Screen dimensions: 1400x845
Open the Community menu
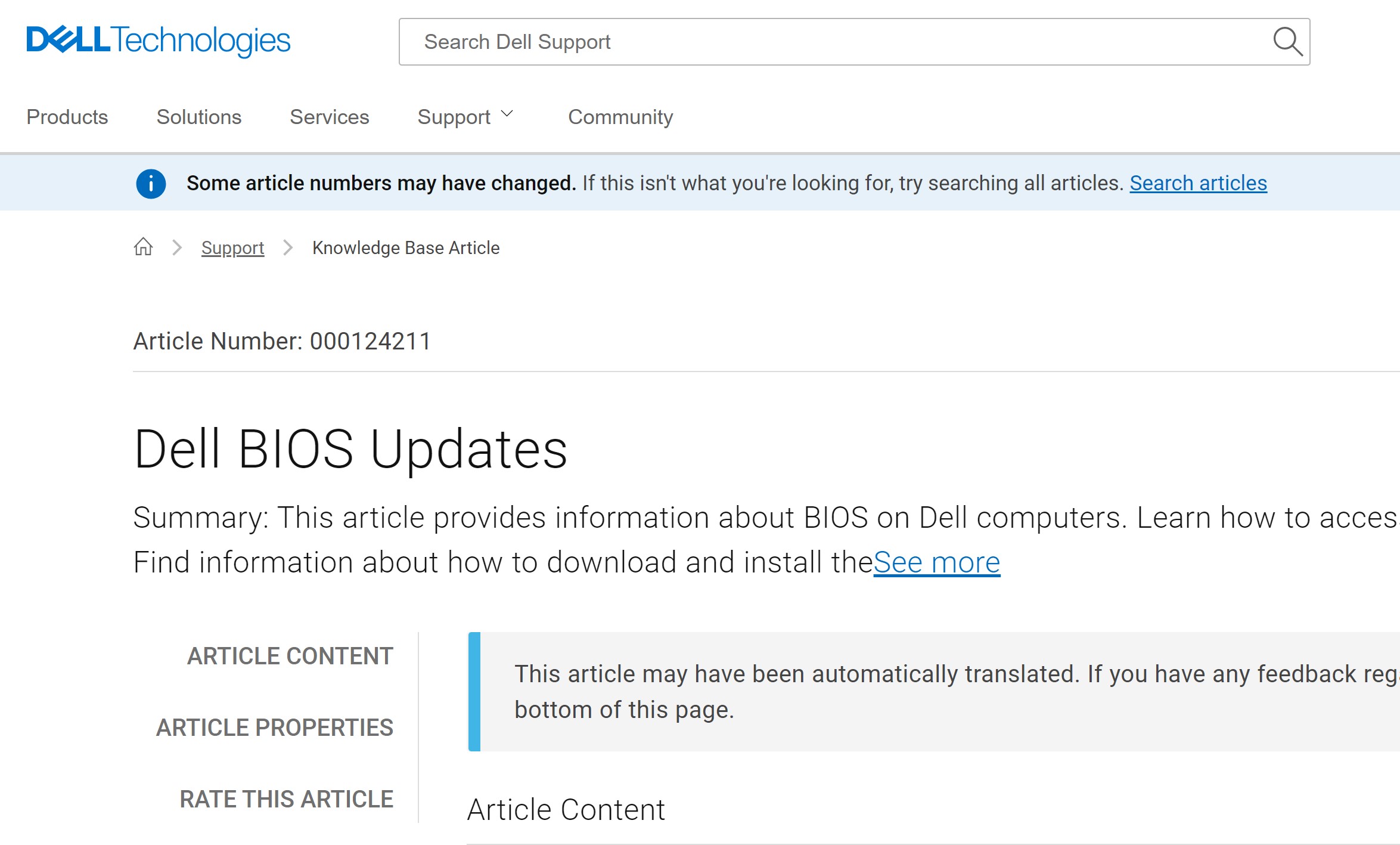pyautogui.click(x=620, y=117)
